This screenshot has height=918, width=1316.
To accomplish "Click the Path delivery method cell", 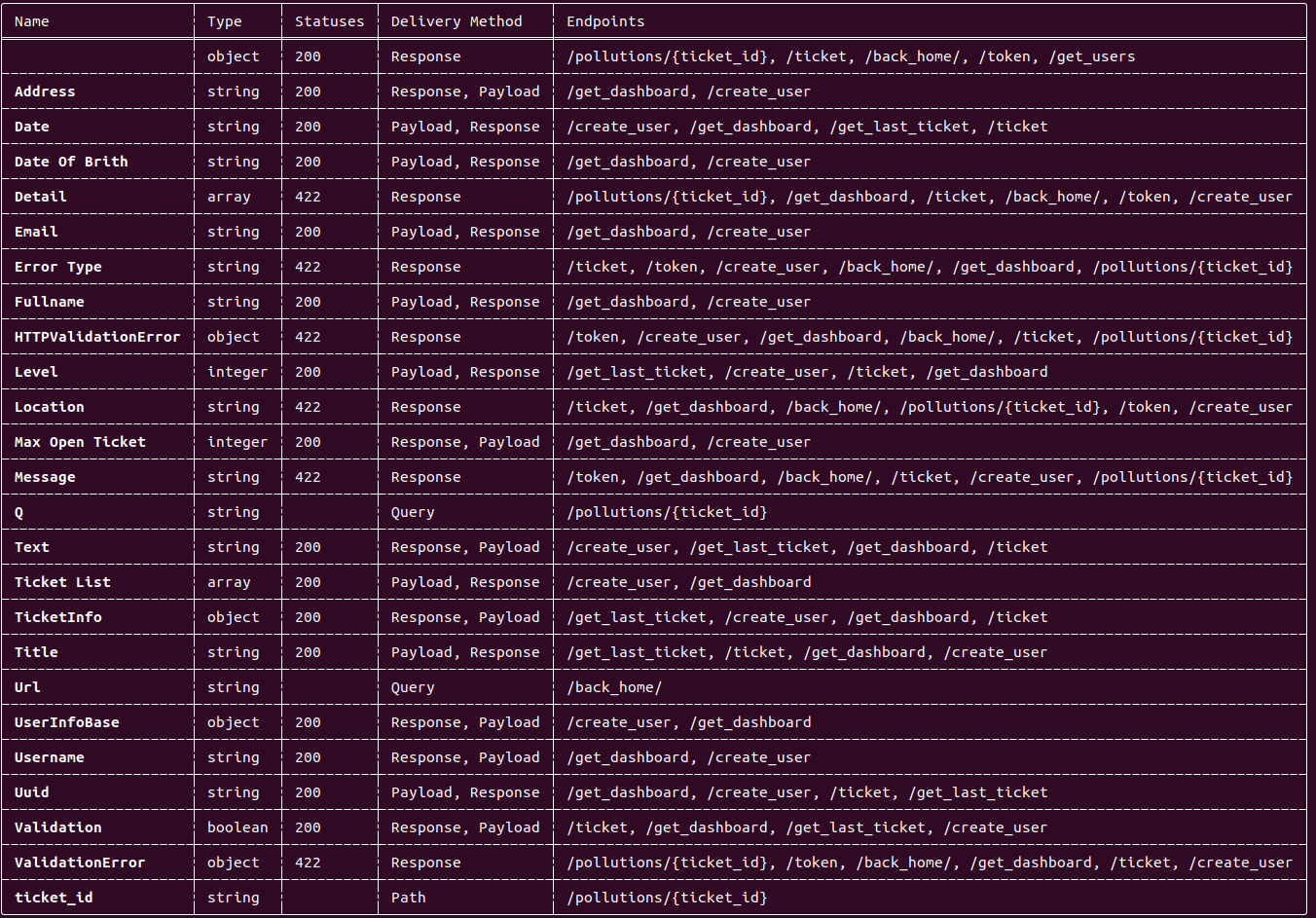I will coord(408,898).
